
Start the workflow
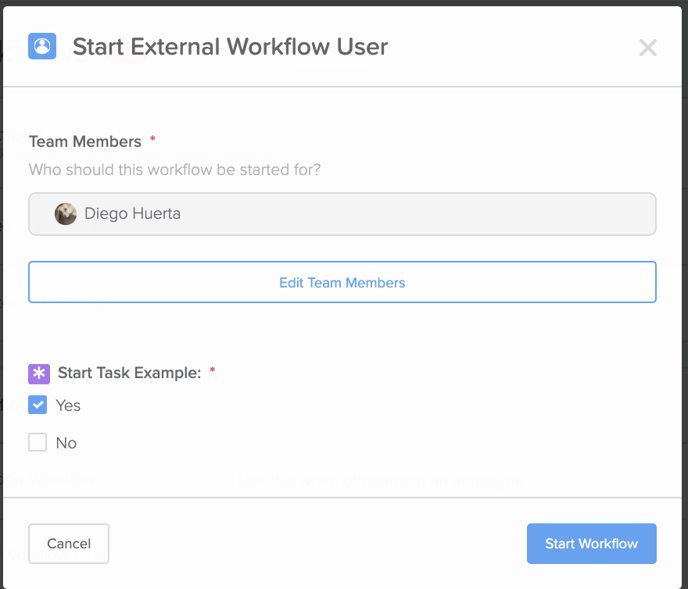[x=591, y=543]
